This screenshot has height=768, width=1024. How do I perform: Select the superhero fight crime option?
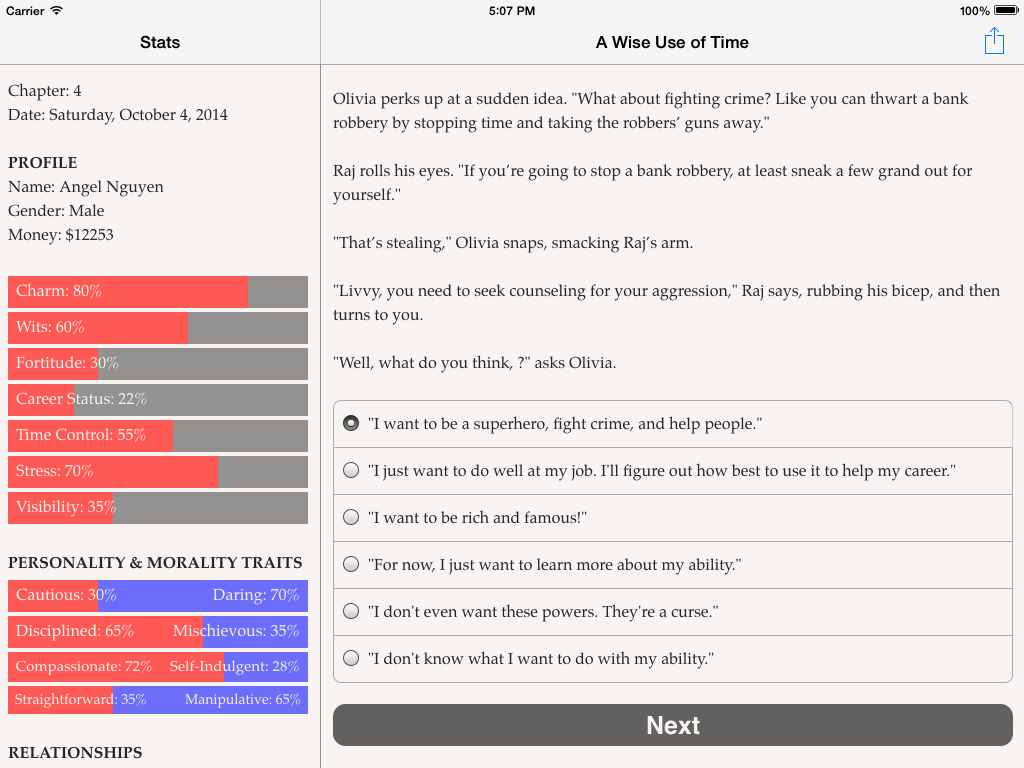(673, 424)
